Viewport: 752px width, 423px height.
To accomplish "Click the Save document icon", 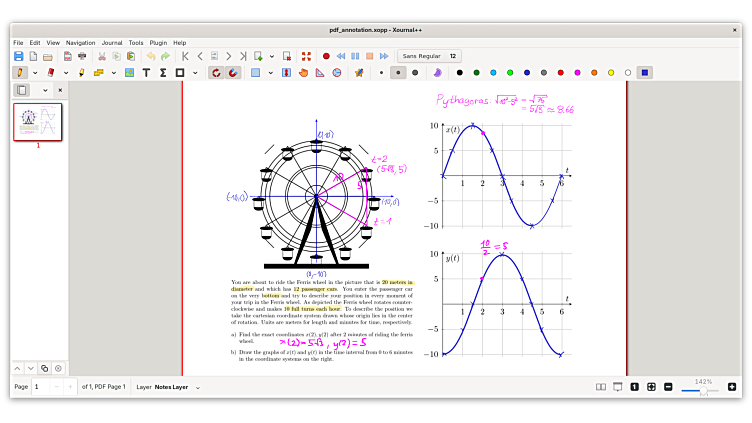I will click(x=18, y=56).
